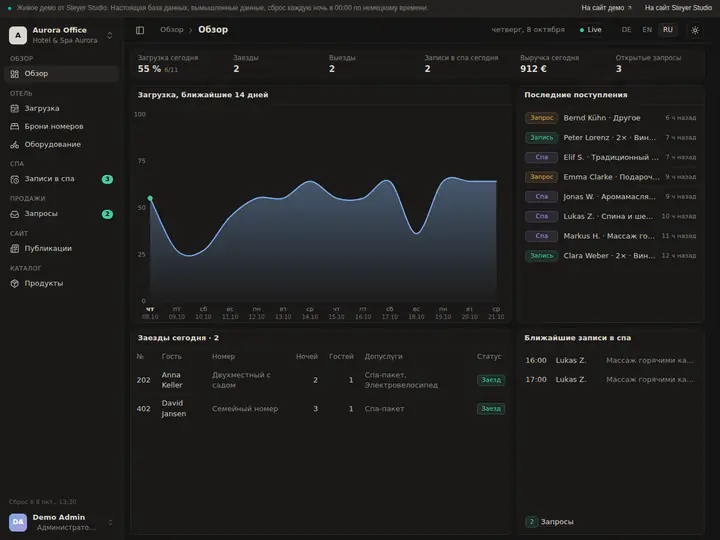
Task: Click the Aurora Office logo avatar
Action: click(x=18, y=35)
